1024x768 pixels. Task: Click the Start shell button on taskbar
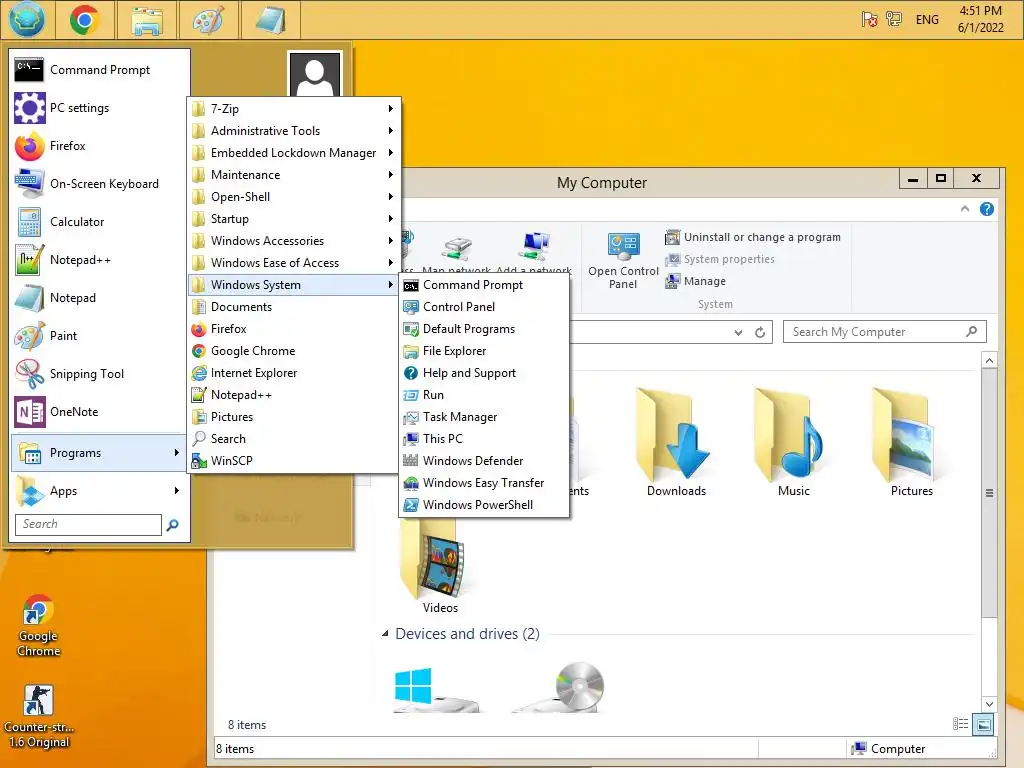27,20
